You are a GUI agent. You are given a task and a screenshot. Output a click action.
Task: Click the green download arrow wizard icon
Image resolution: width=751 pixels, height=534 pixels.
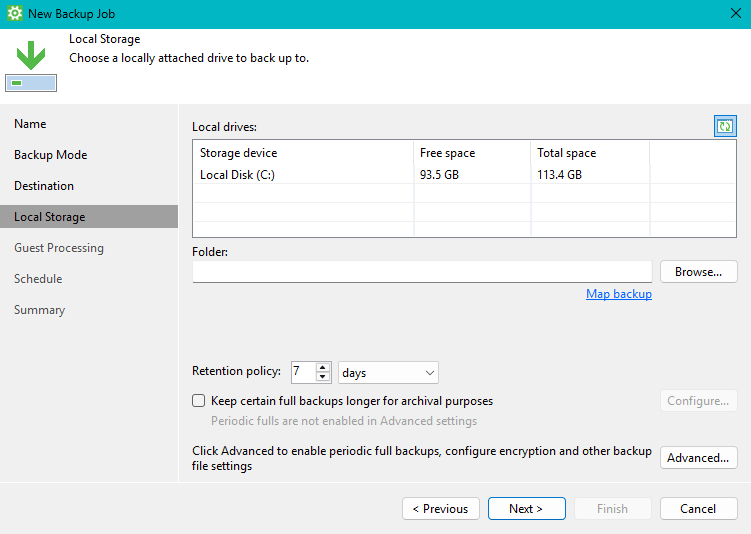tap(31, 55)
